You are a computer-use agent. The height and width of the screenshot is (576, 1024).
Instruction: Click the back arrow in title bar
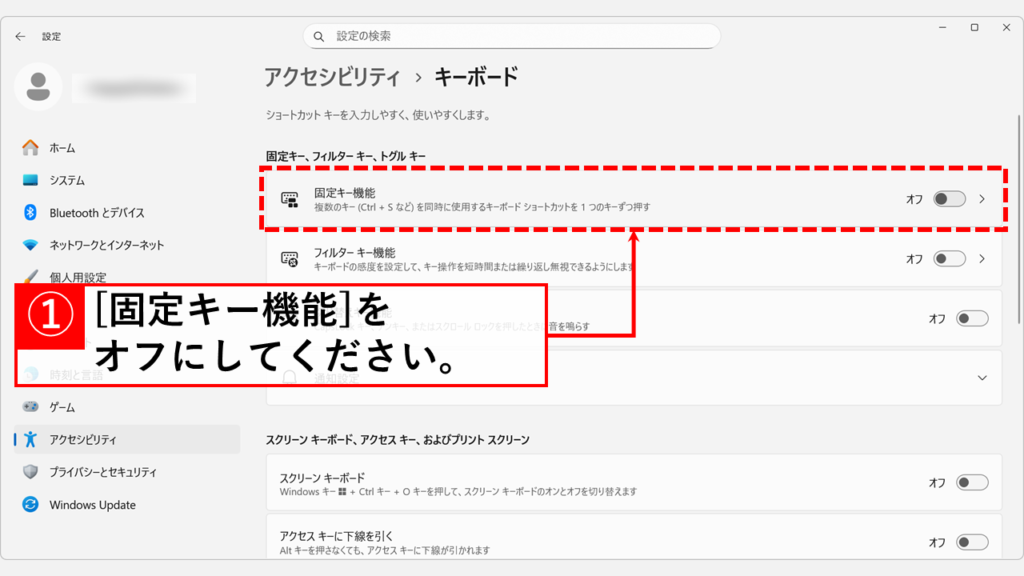(x=20, y=36)
